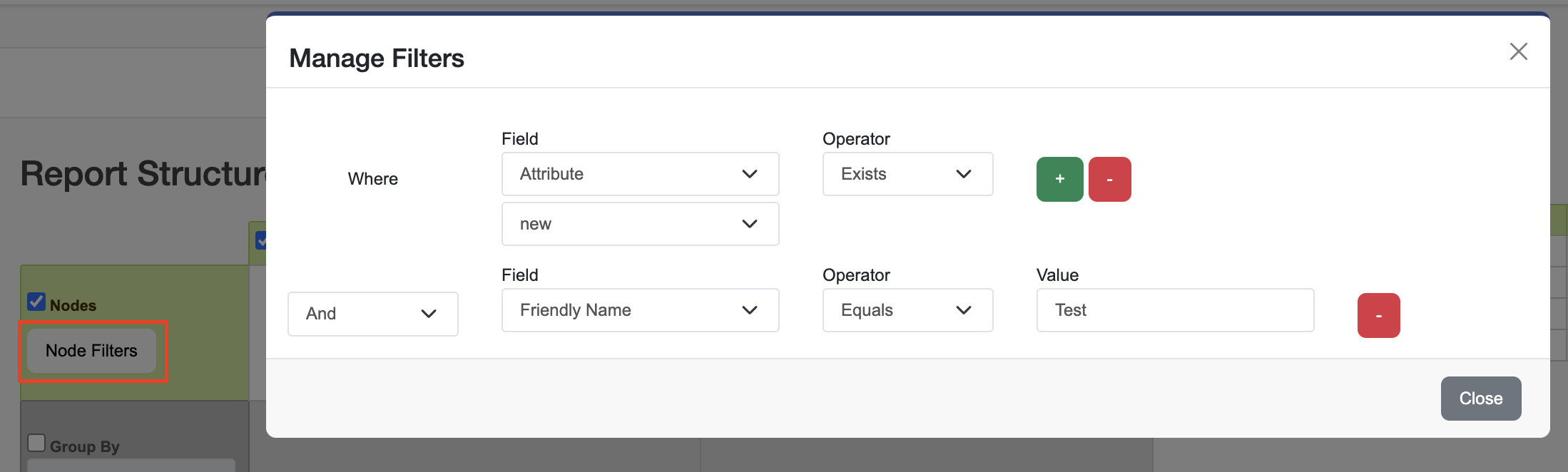Open the Exists operator dropdown

[907, 174]
